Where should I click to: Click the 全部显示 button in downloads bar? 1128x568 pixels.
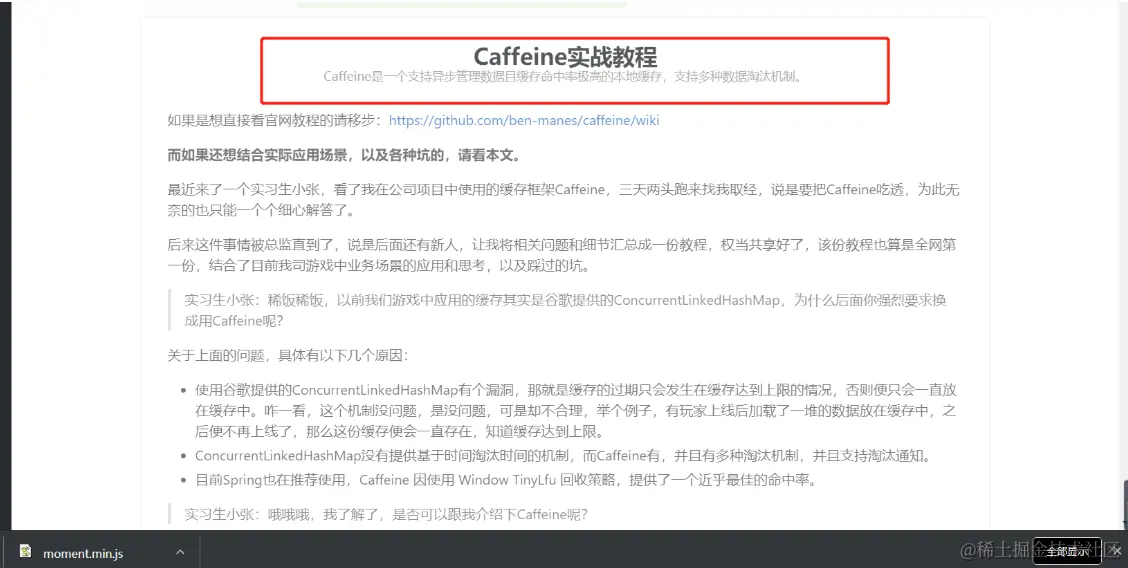[1067, 551]
